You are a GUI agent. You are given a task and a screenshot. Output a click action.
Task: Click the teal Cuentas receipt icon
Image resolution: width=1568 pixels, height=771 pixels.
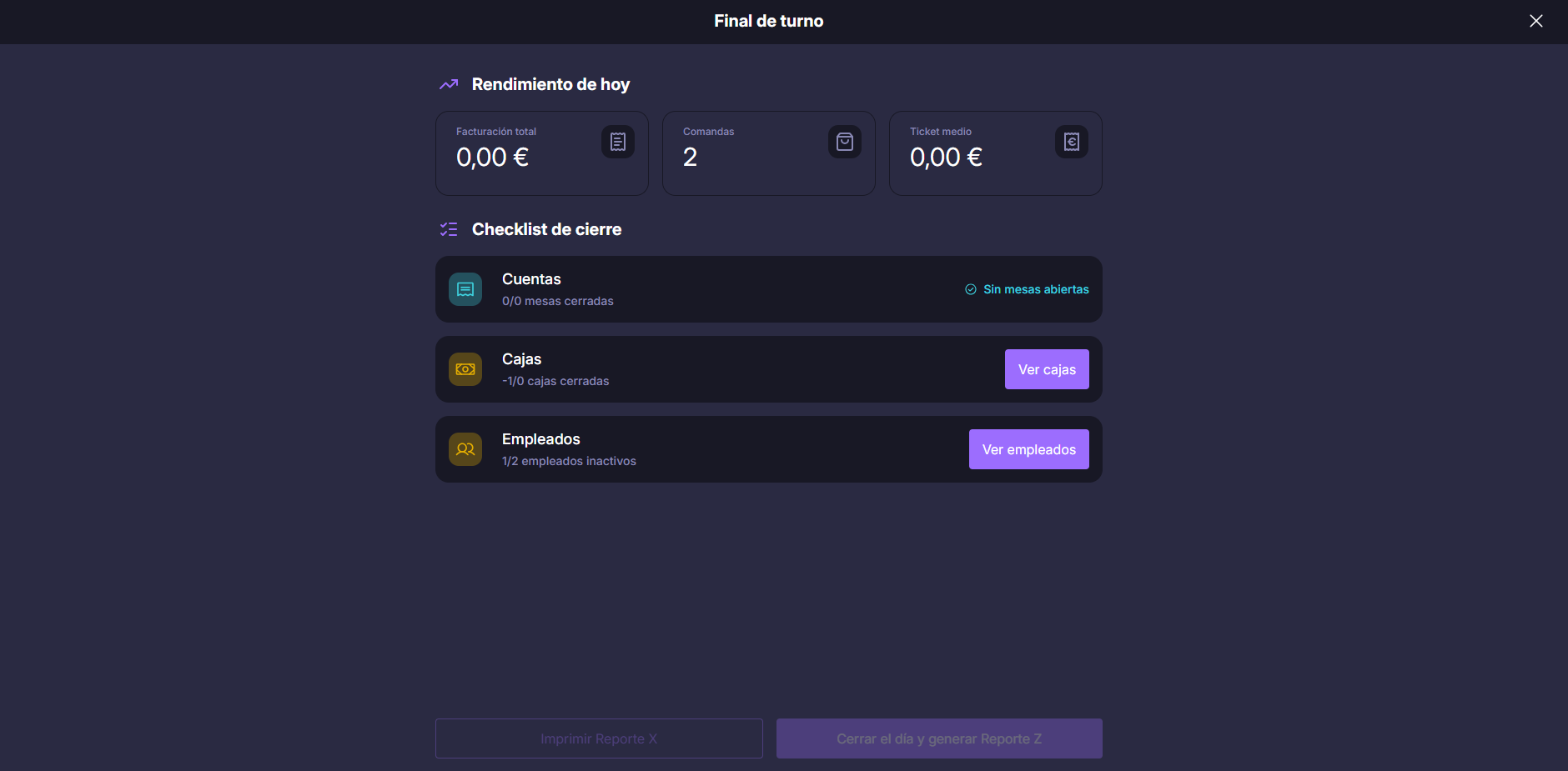pyautogui.click(x=465, y=289)
